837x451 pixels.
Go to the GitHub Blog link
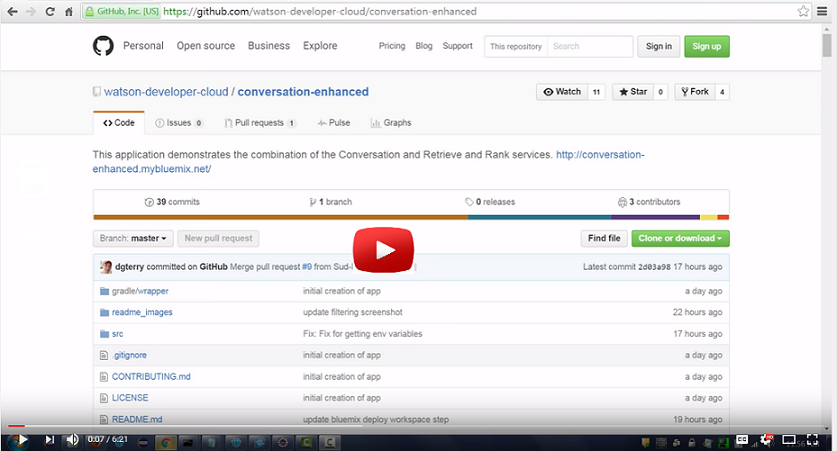coord(424,46)
